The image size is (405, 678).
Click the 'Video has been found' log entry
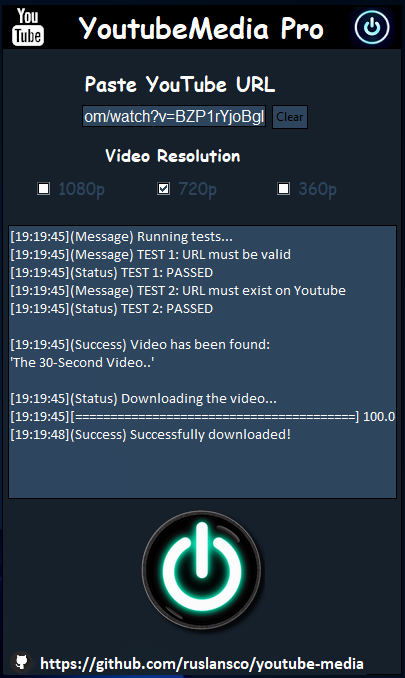[140, 344]
